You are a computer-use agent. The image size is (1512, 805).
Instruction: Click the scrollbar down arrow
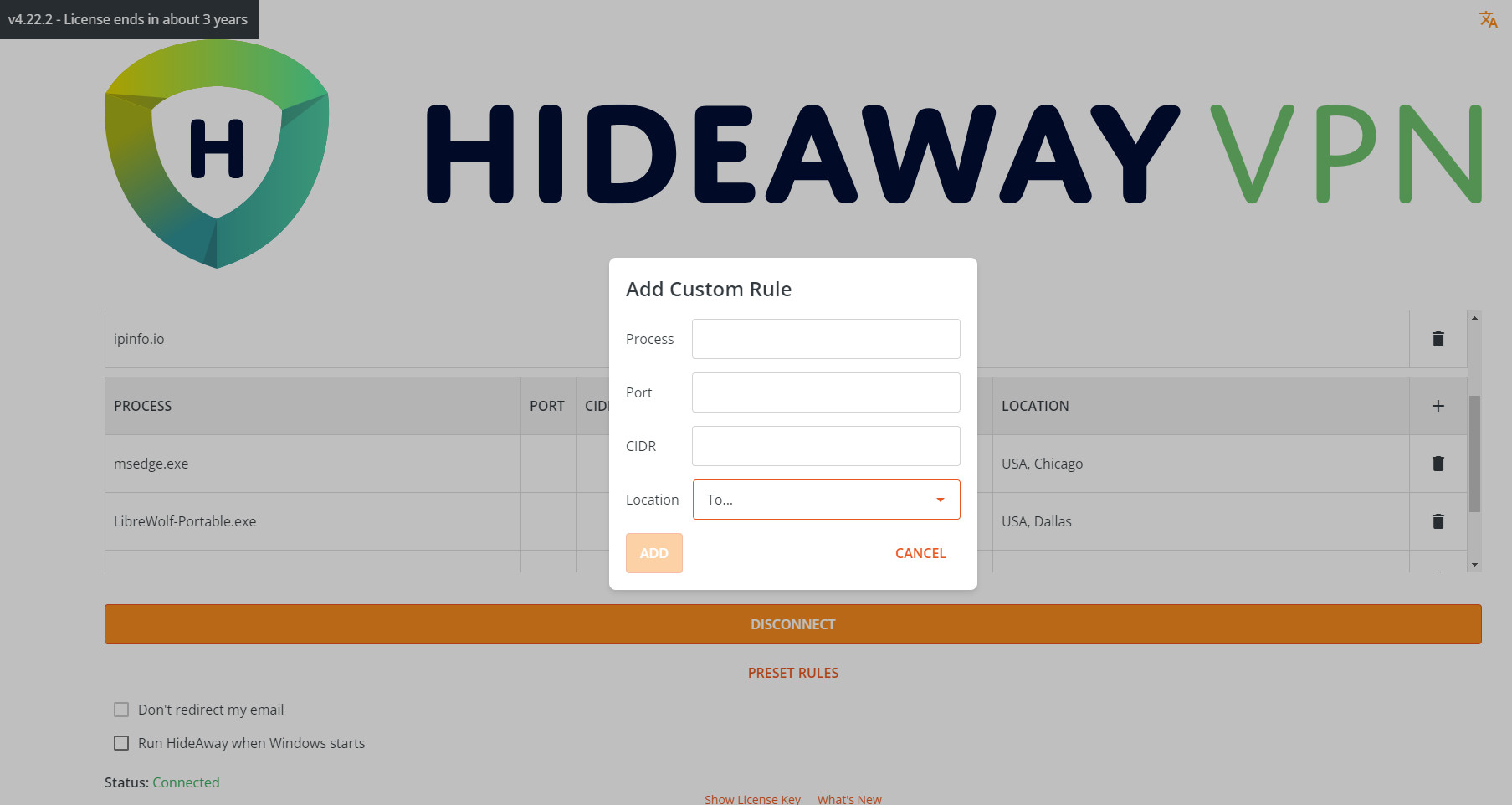point(1474,565)
